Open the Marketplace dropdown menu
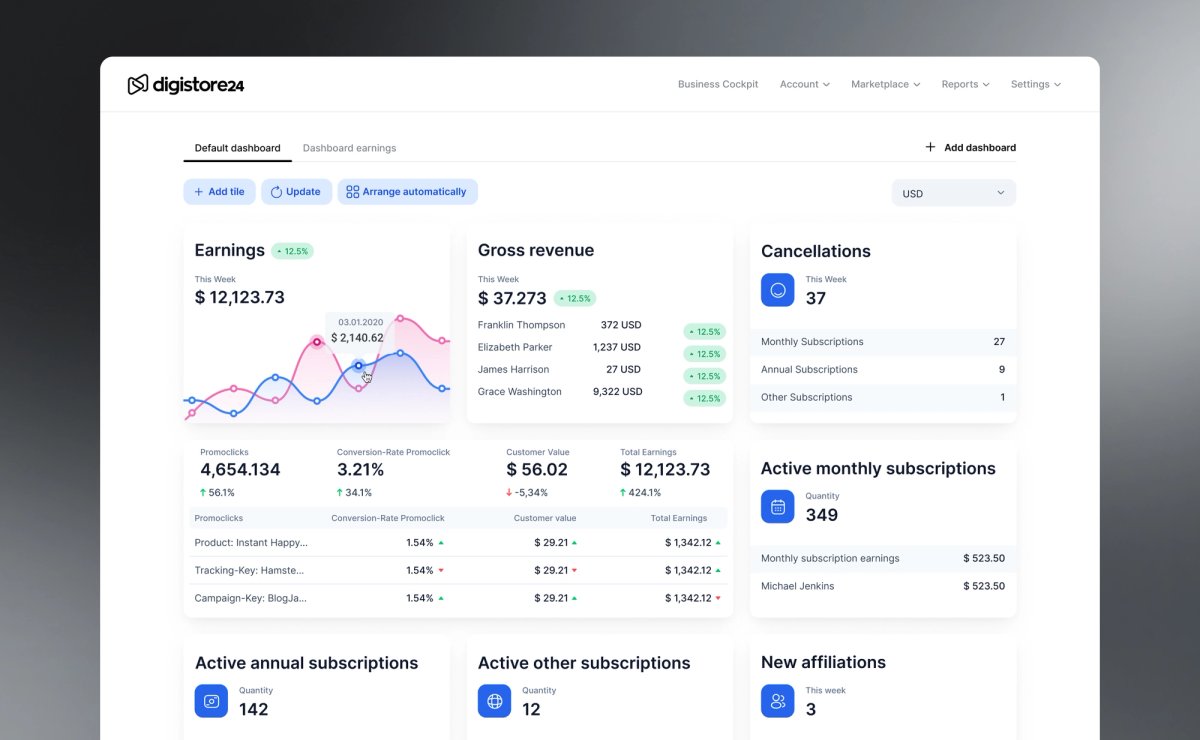Screen dimensions: 1200x740 [886, 84]
